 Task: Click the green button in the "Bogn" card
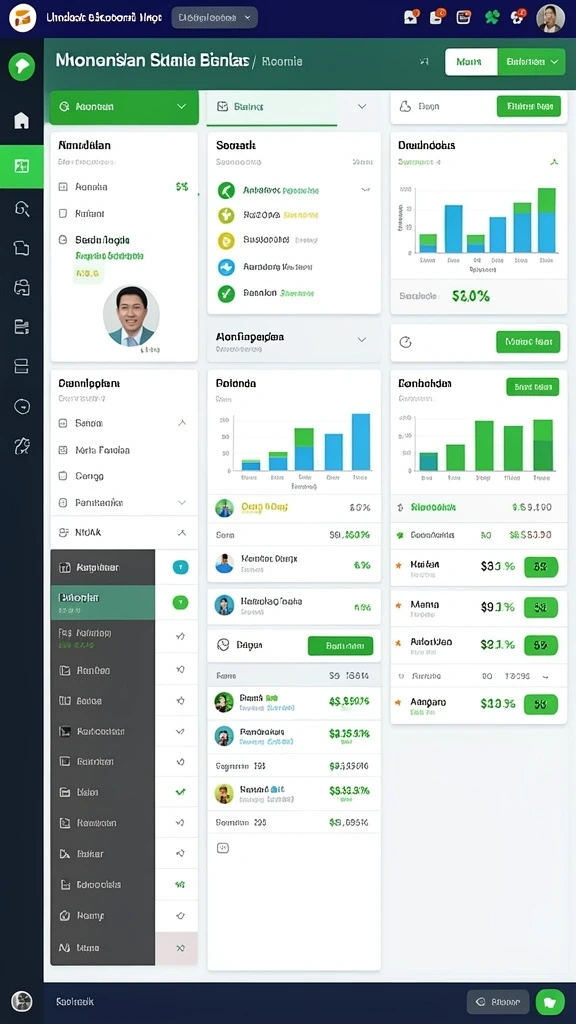coord(528,106)
